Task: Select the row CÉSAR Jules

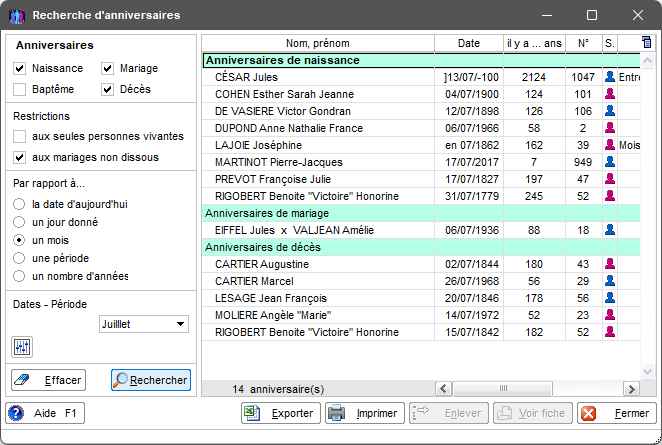Action: (x=421, y=77)
